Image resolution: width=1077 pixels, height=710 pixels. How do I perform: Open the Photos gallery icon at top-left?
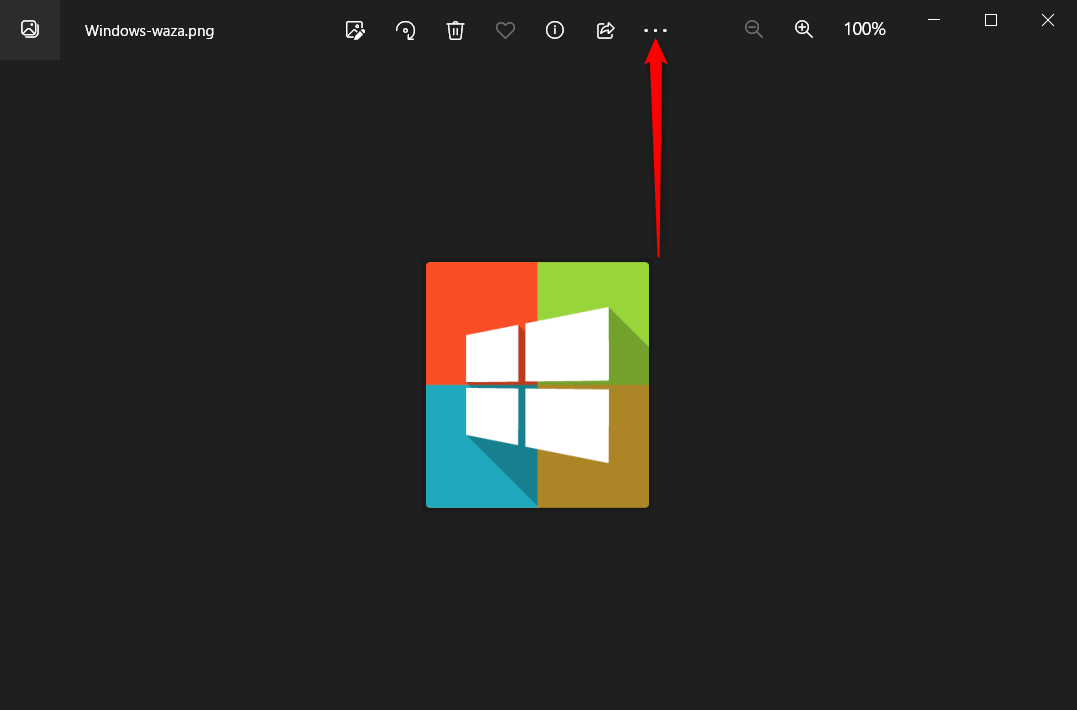coord(30,30)
